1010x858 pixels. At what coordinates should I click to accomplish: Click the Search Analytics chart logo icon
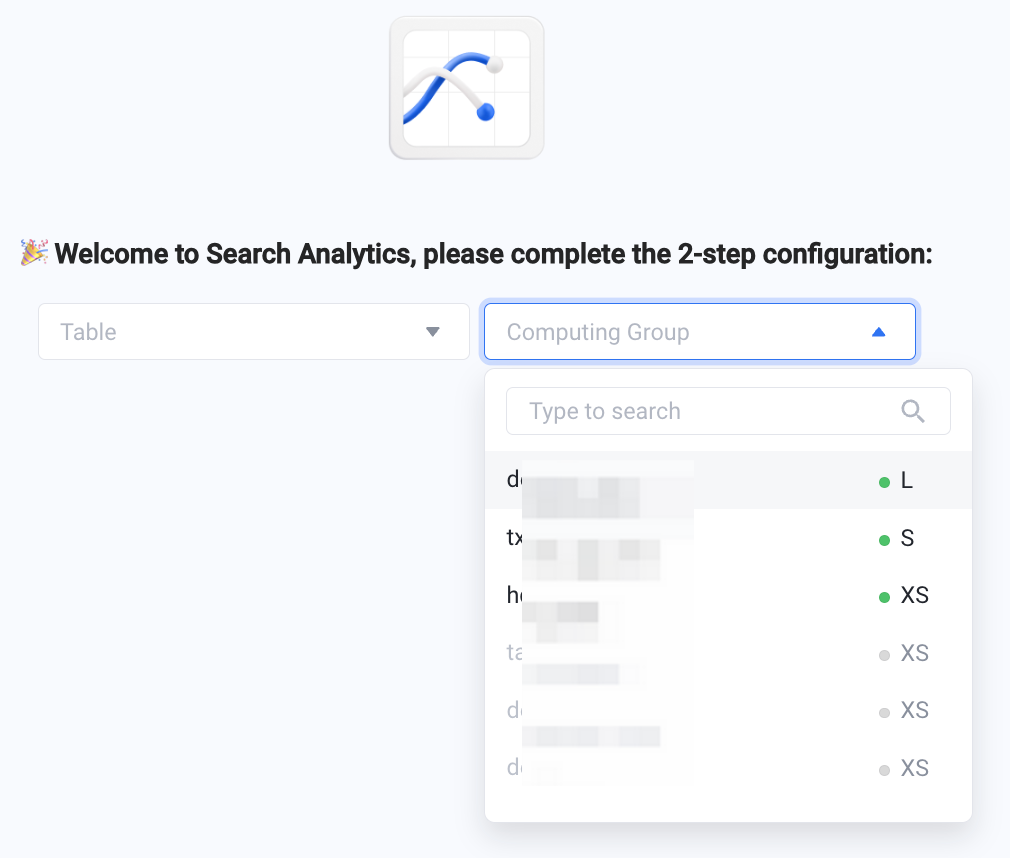(x=466, y=88)
